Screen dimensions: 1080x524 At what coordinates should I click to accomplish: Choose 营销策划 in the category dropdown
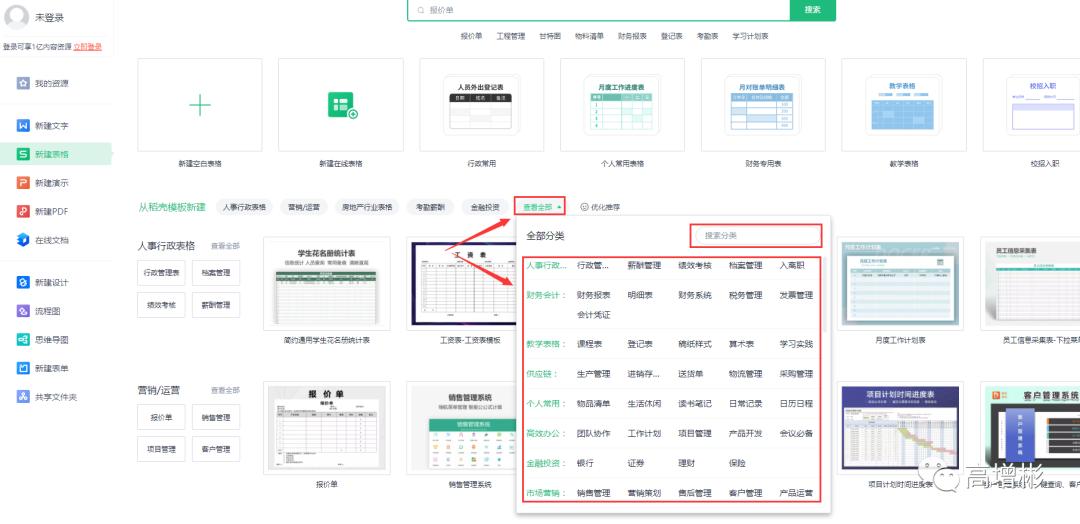(x=644, y=493)
